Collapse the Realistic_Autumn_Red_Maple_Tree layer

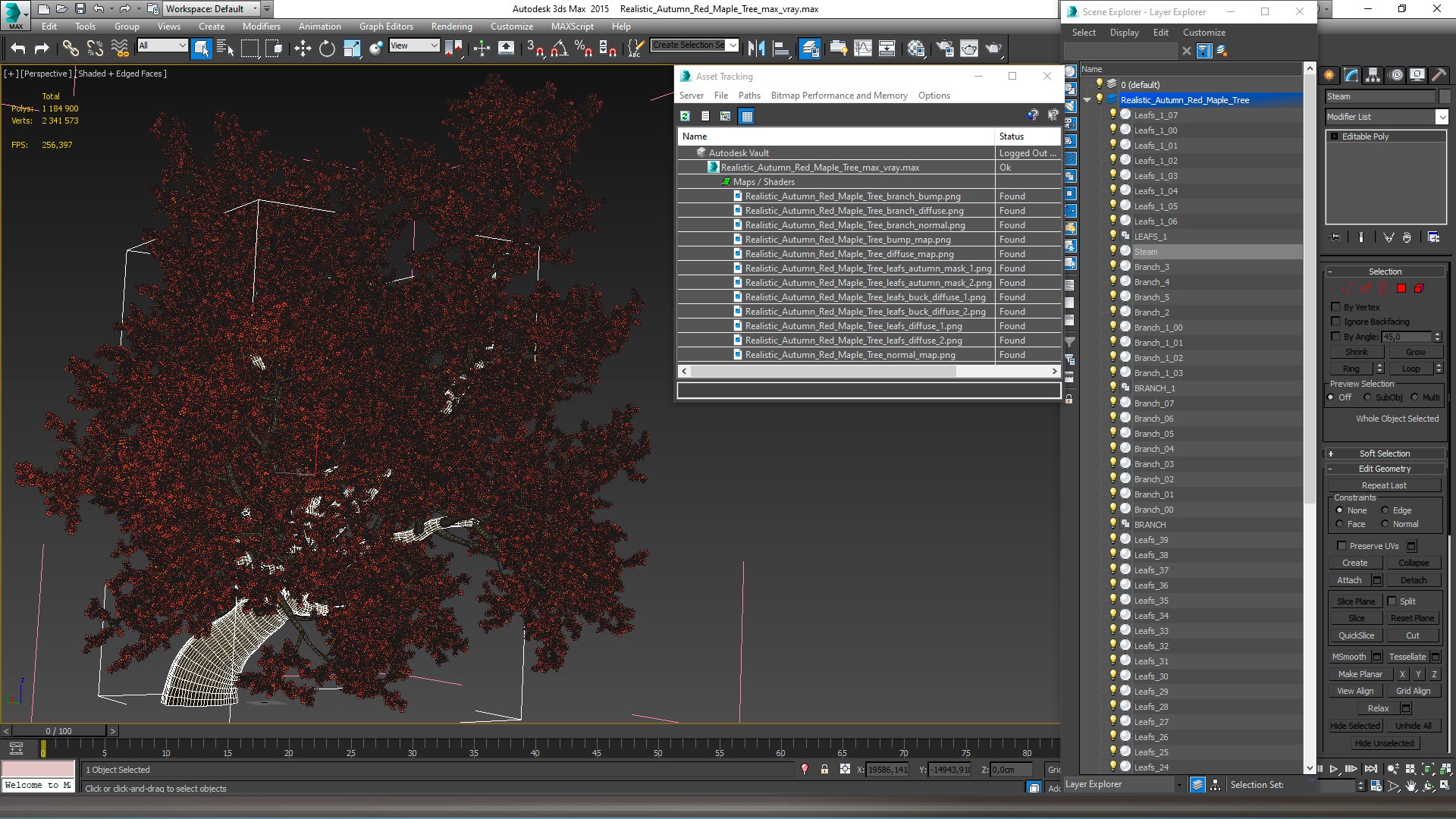point(1087,100)
